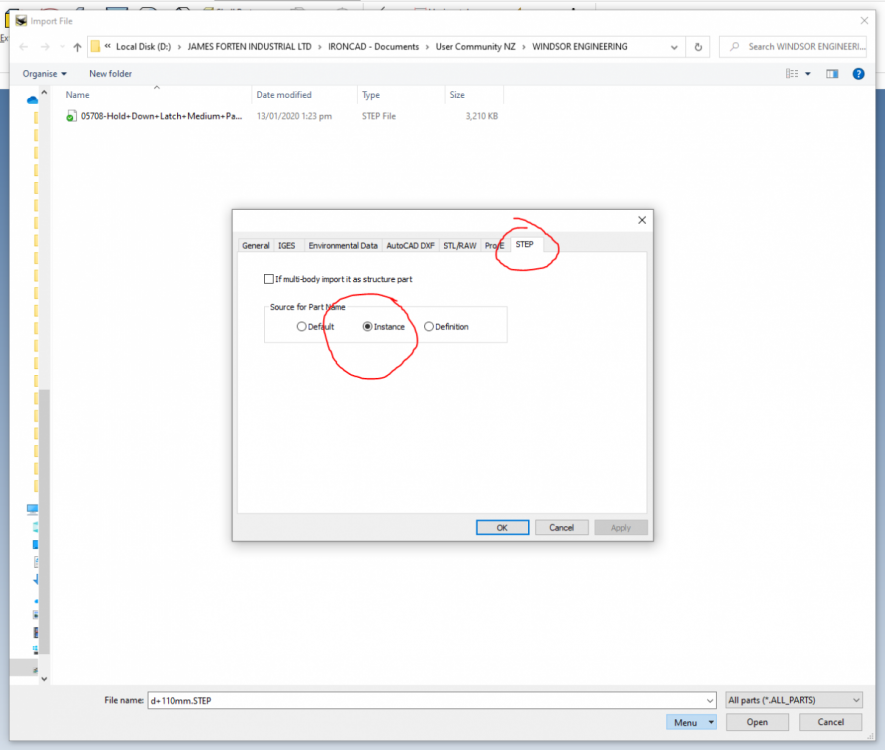The height and width of the screenshot is (750, 885).
Task: Select file 05708-Hold+Down+Latch+Medium+Pa...
Action: pos(161,116)
